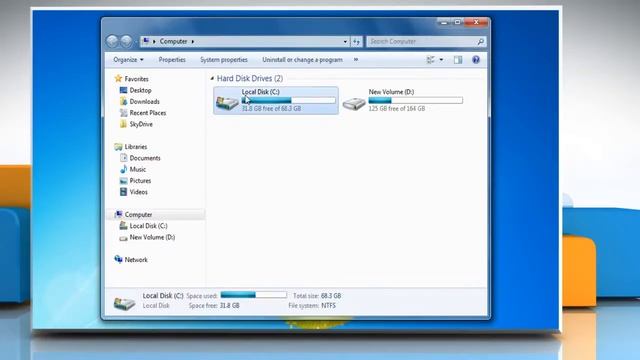Select Network label in the sidebar

[x=136, y=260]
